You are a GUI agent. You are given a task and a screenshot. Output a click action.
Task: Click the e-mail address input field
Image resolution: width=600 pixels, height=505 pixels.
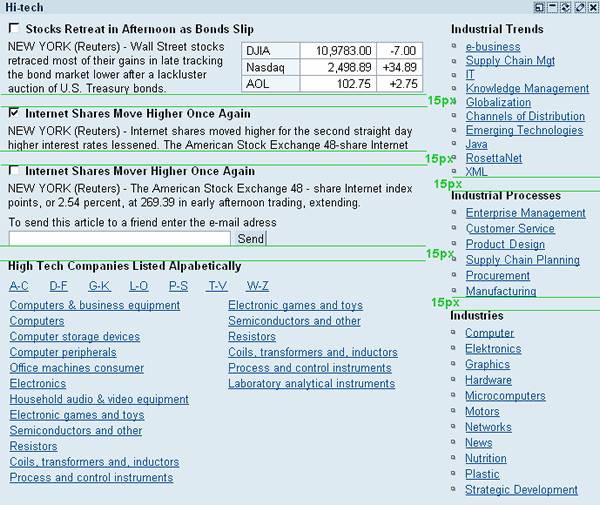tap(119, 239)
